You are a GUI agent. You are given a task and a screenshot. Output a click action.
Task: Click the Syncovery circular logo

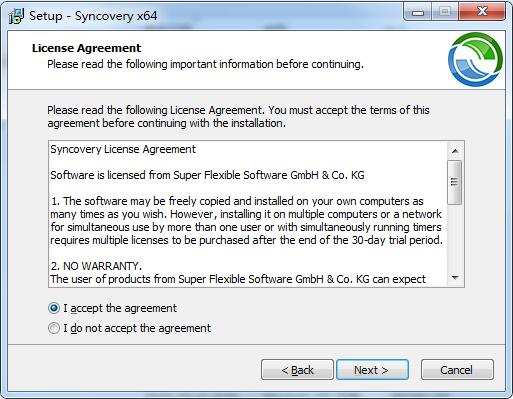pyautogui.click(x=475, y=60)
